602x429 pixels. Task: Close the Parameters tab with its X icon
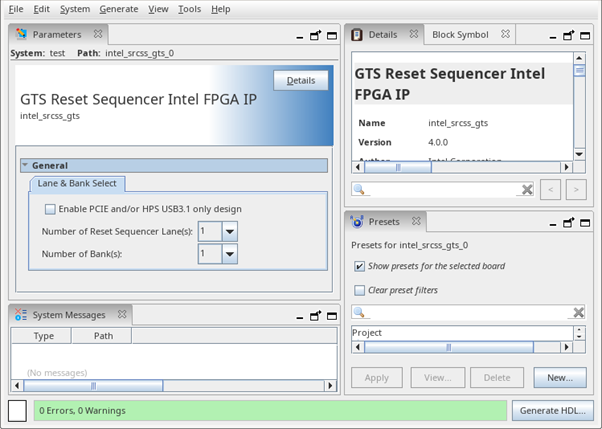tap(98, 34)
